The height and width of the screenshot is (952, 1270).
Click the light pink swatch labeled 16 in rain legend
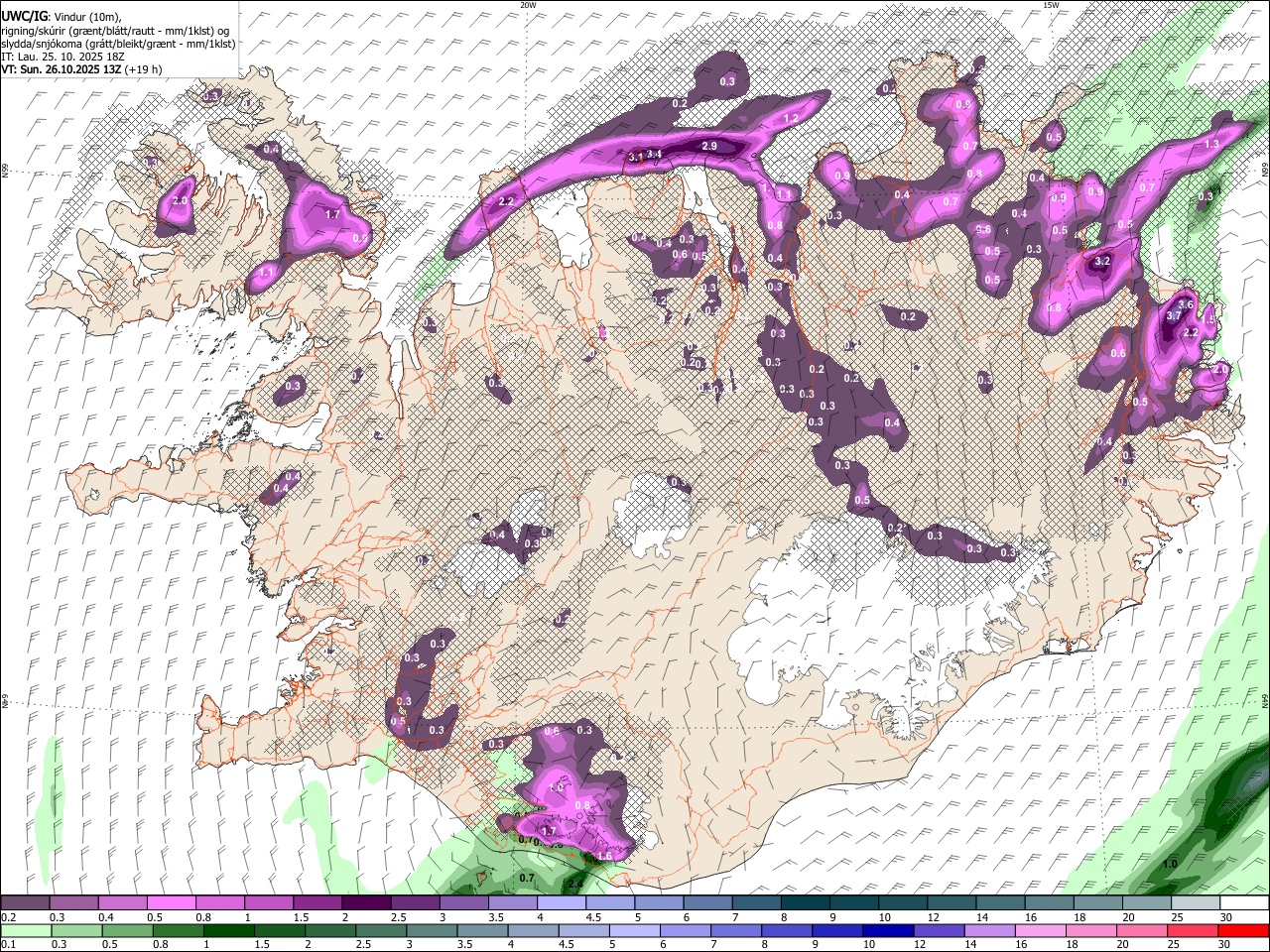[1041, 930]
